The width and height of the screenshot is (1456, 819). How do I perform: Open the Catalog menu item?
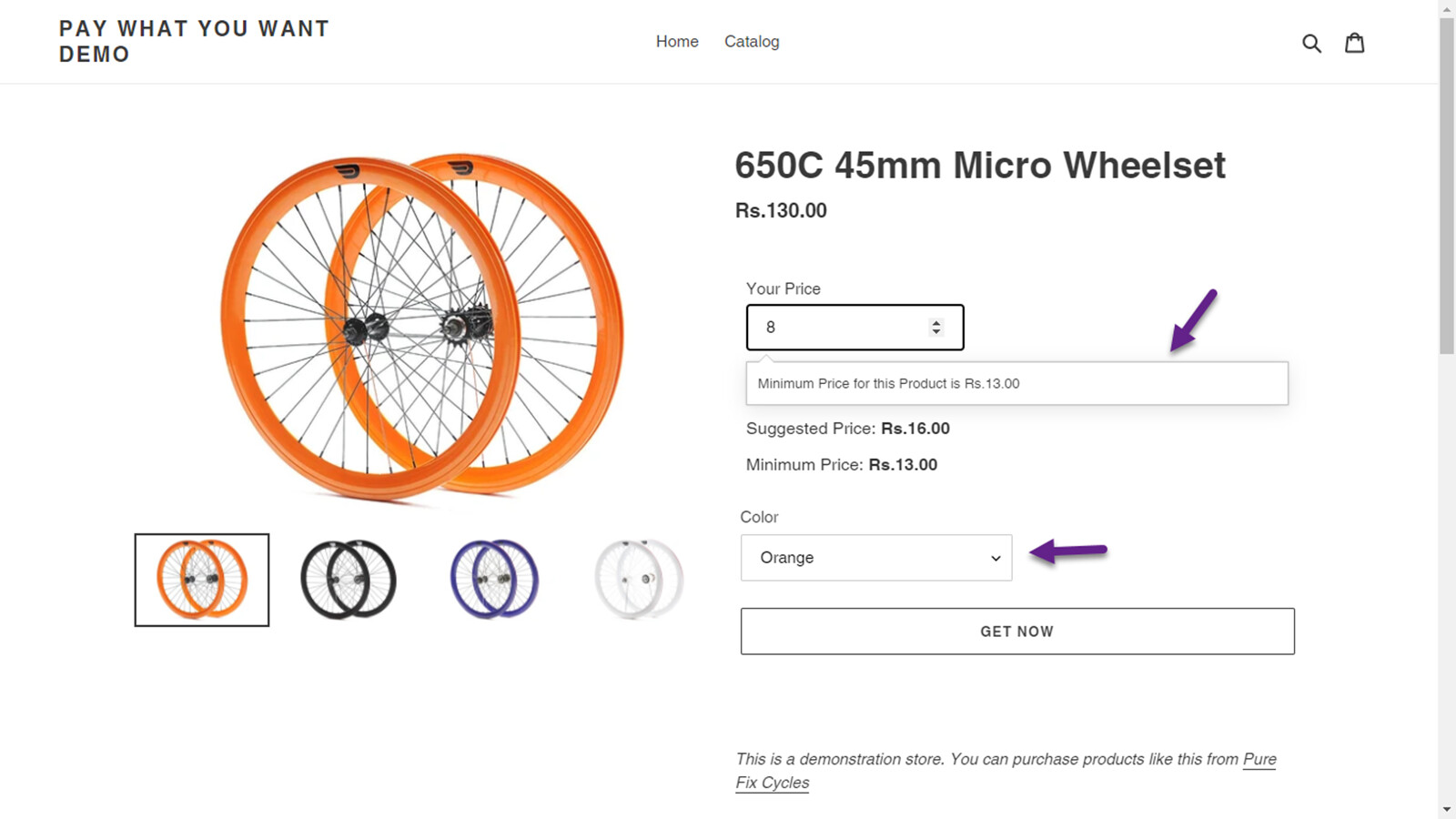[x=752, y=42]
